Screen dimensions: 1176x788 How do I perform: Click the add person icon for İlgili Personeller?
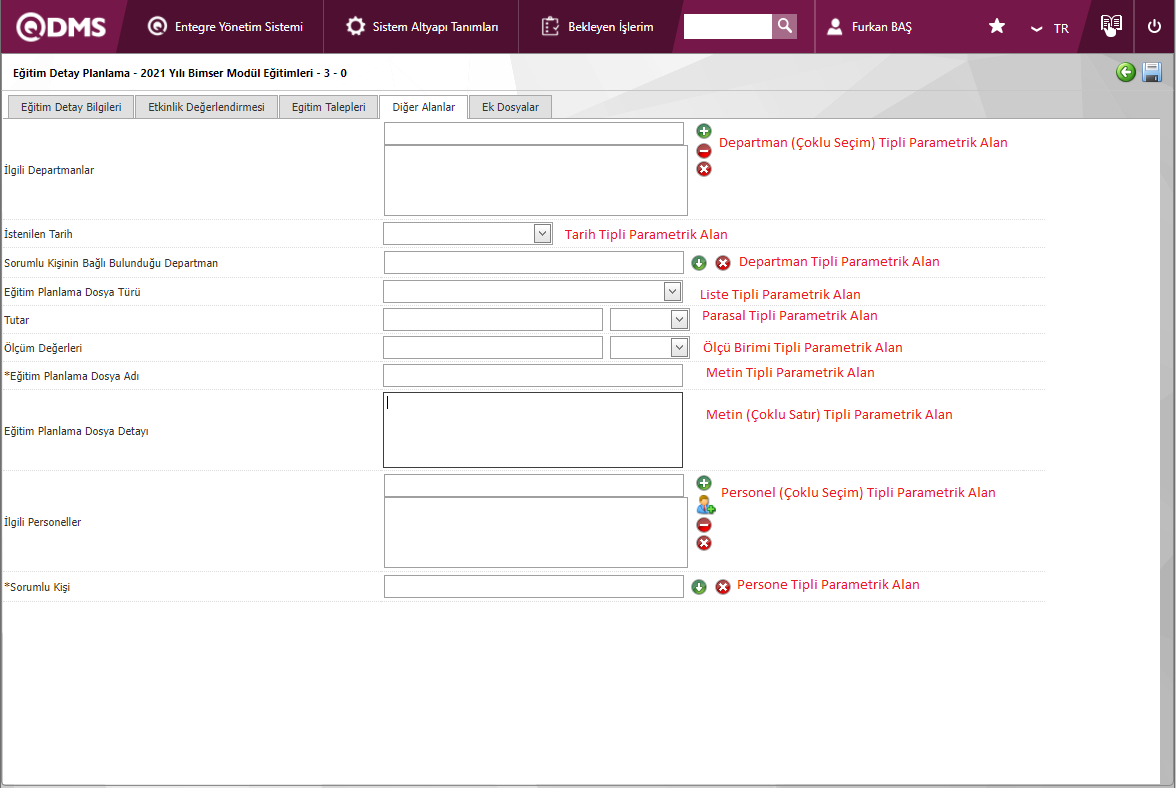[705, 505]
